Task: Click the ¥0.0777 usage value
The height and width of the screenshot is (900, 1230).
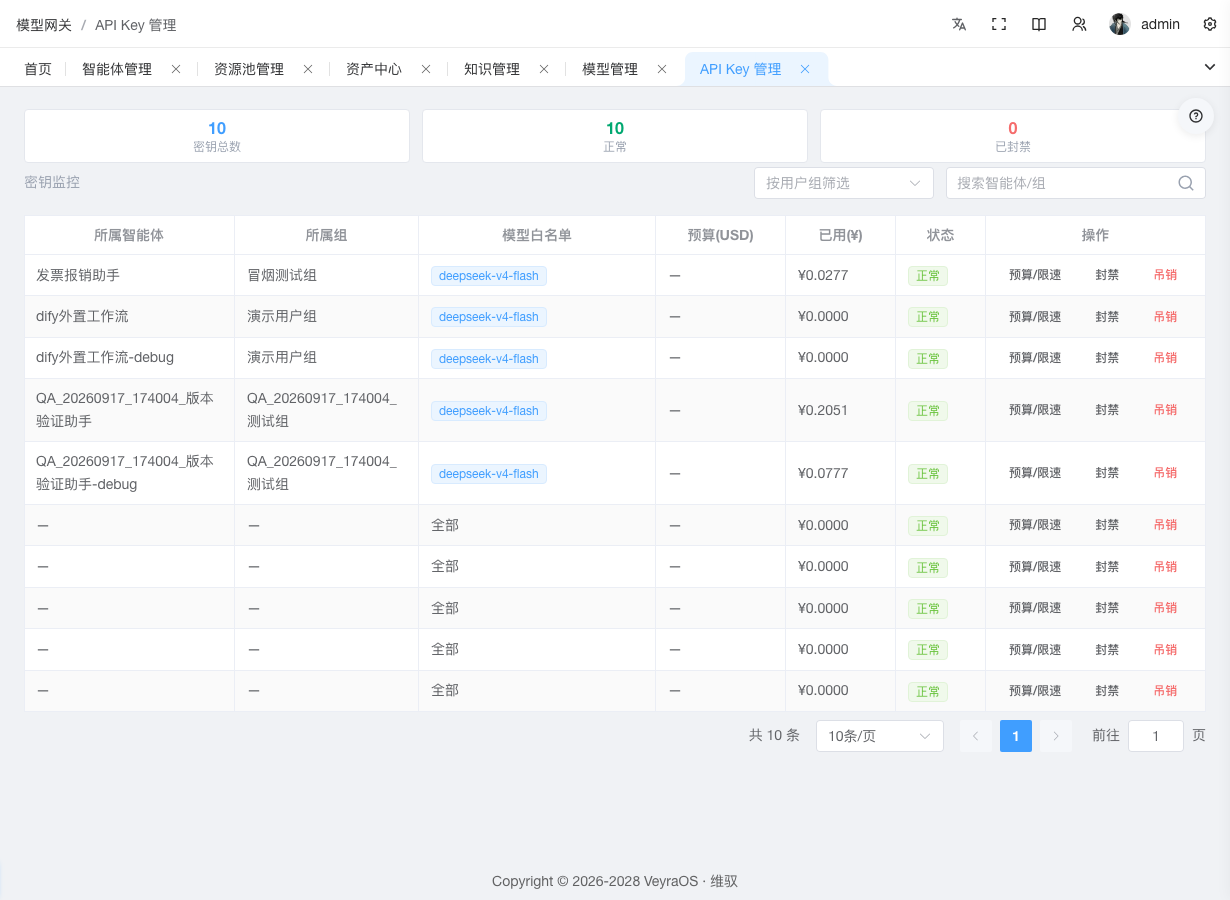Action: pyautogui.click(x=823, y=473)
